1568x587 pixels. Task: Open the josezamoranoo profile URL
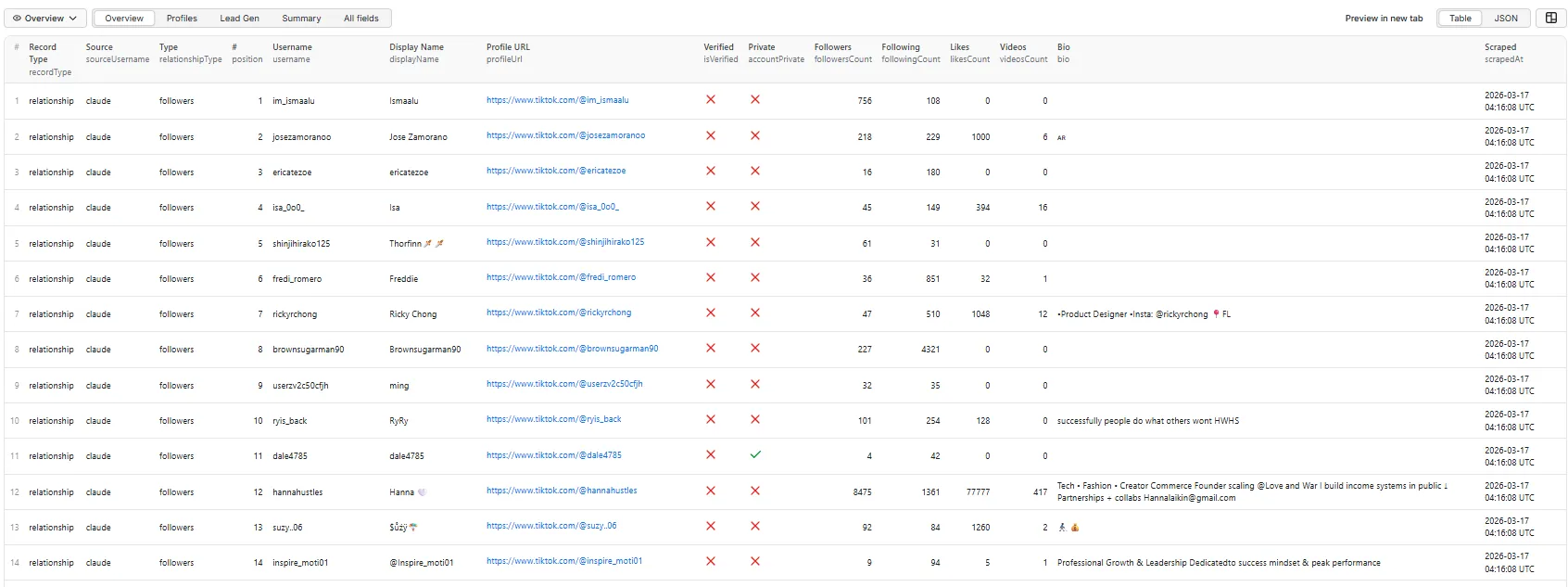pyautogui.click(x=565, y=135)
